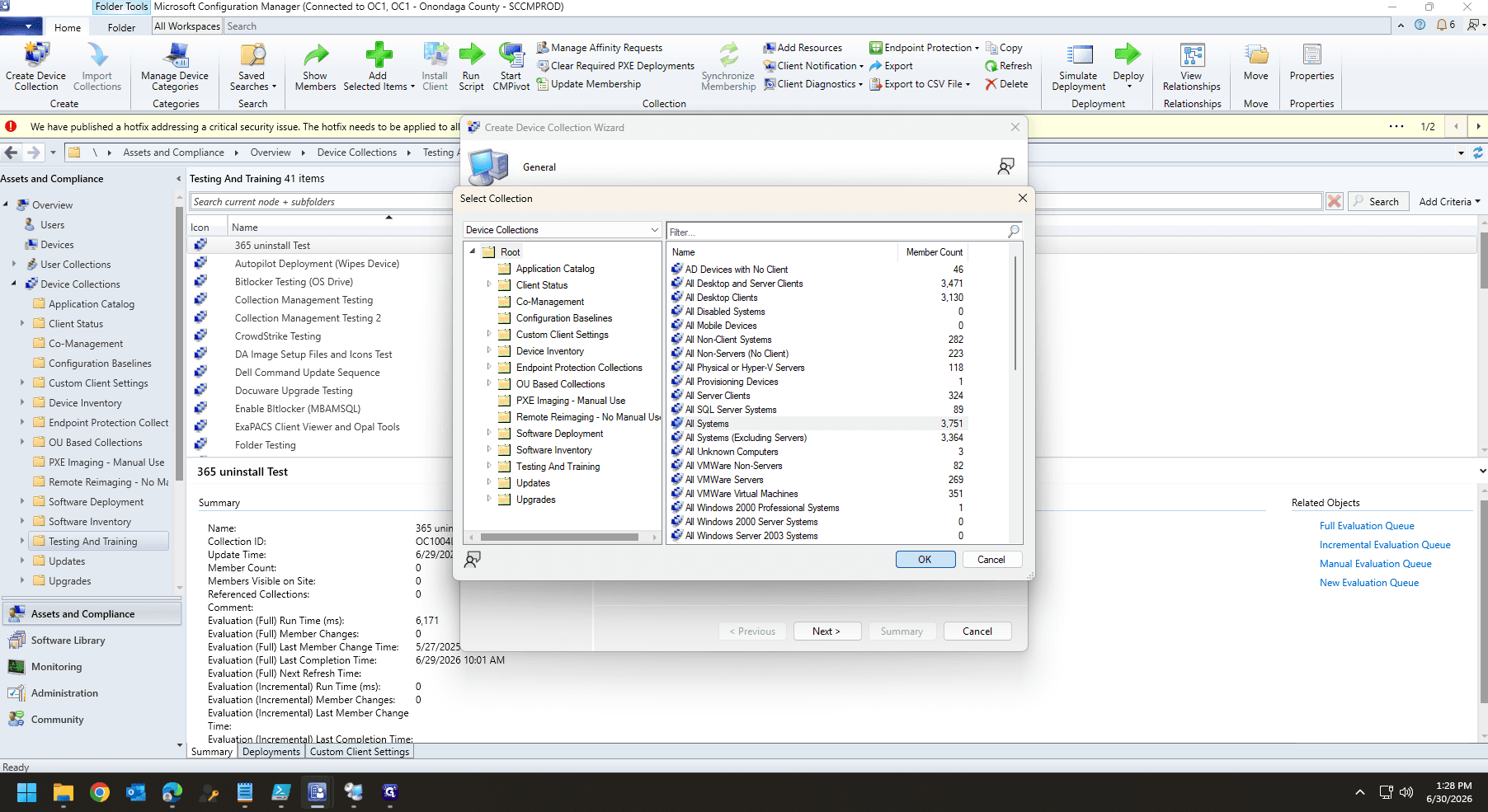This screenshot has height=812, width=1488.
Task: Expand Software Deployment in left navigation
Action: click(x=22, y=501)
